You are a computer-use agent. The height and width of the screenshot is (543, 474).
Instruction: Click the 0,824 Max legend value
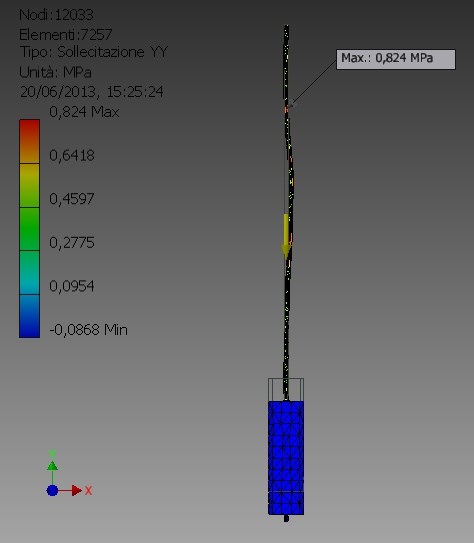click(x=84, y=112)
